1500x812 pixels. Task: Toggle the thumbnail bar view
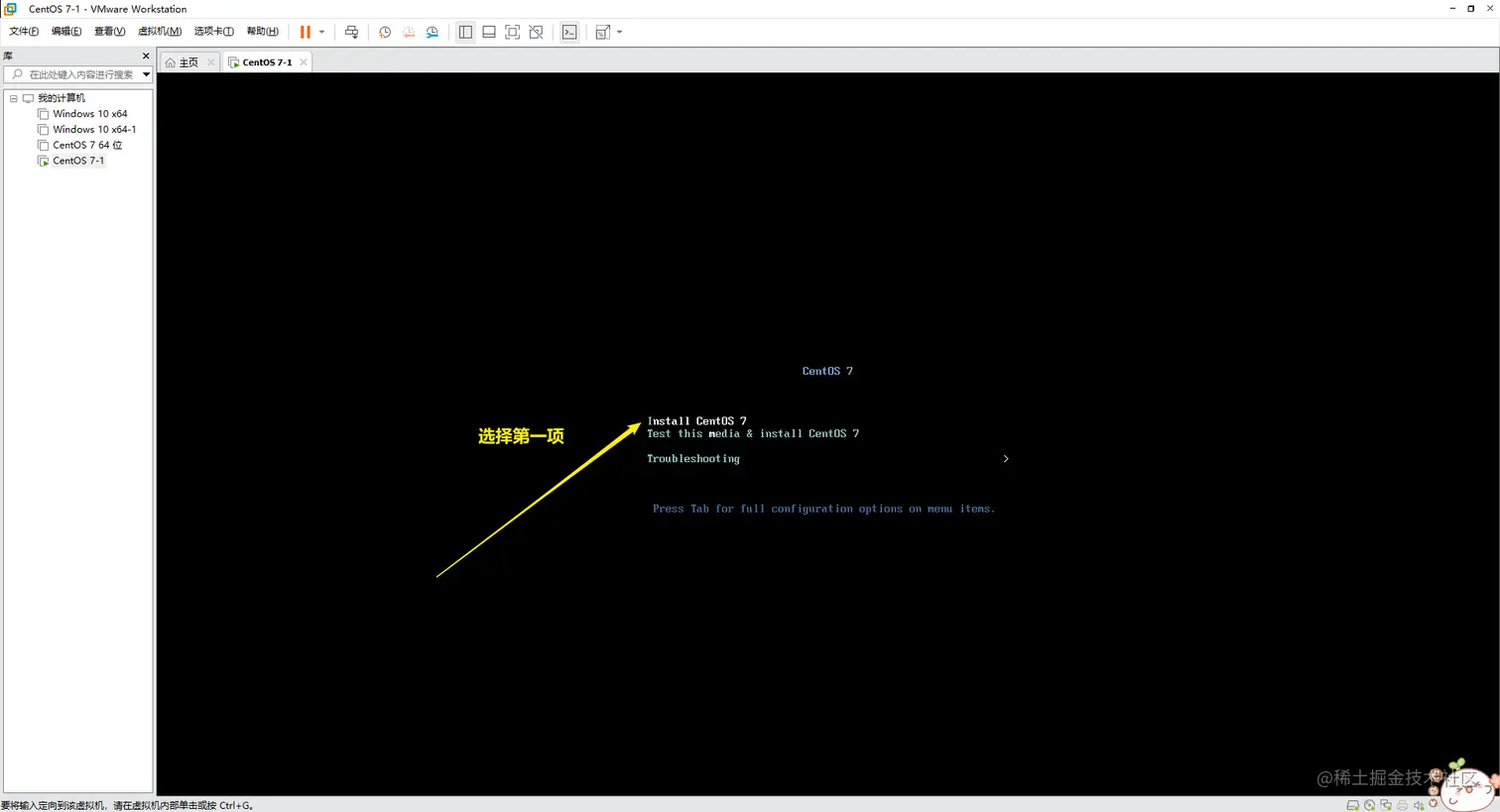click(x=489, y=32)
